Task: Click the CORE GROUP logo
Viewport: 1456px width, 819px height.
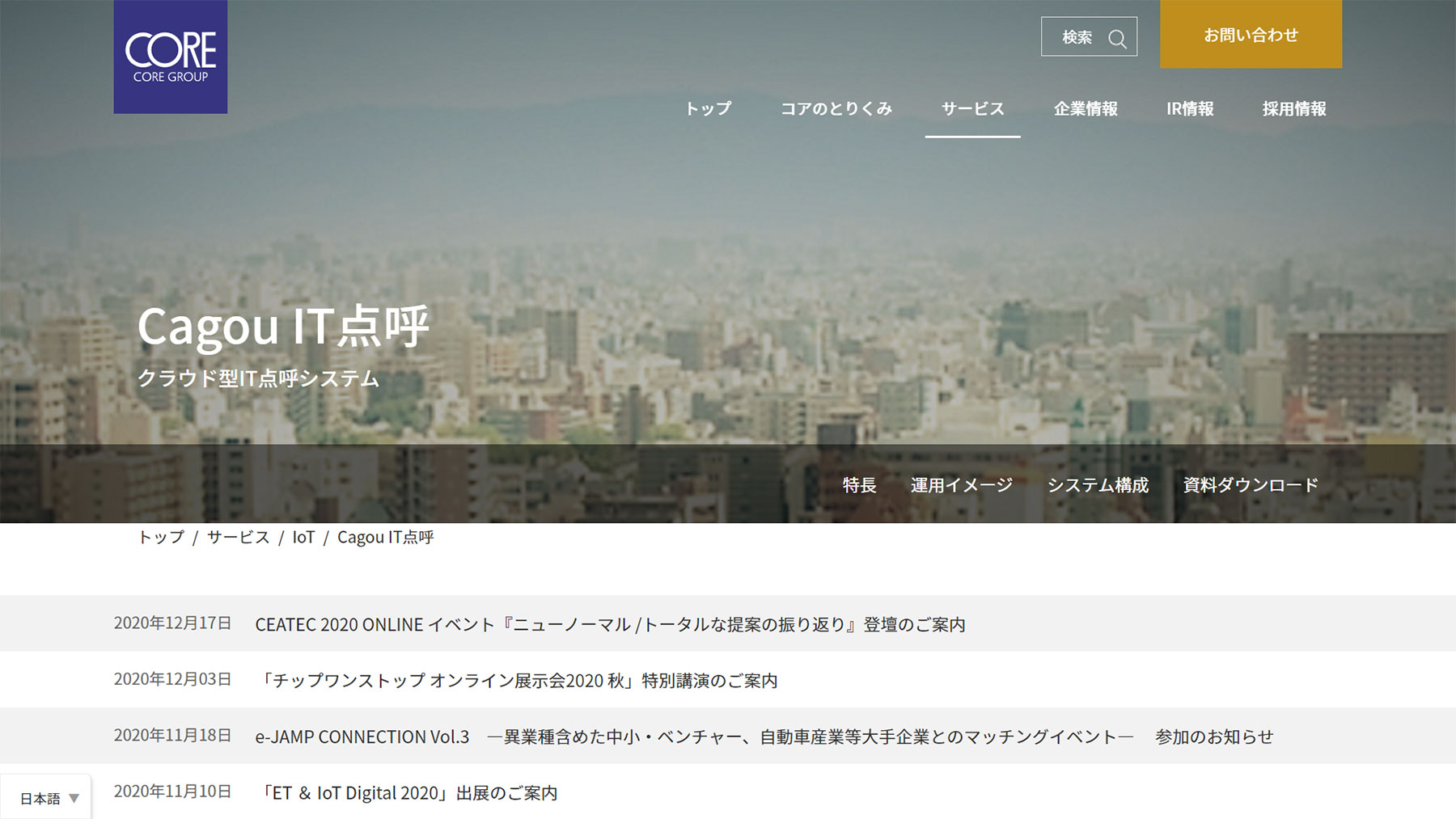Action: pyautogui.click(x=170, y=57)
